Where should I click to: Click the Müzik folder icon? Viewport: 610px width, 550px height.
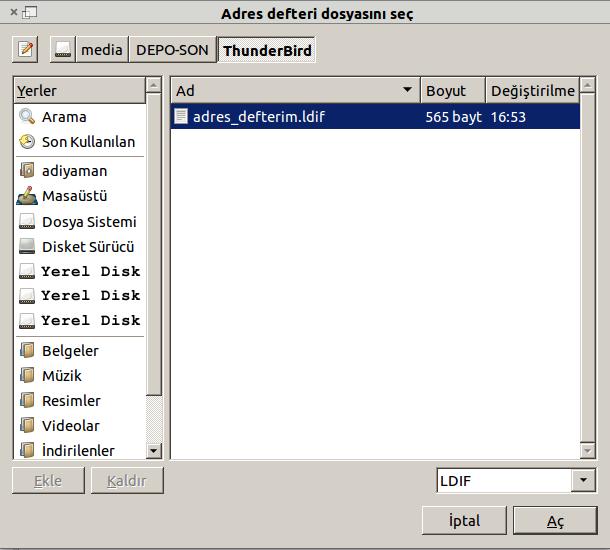coord(27,375)
